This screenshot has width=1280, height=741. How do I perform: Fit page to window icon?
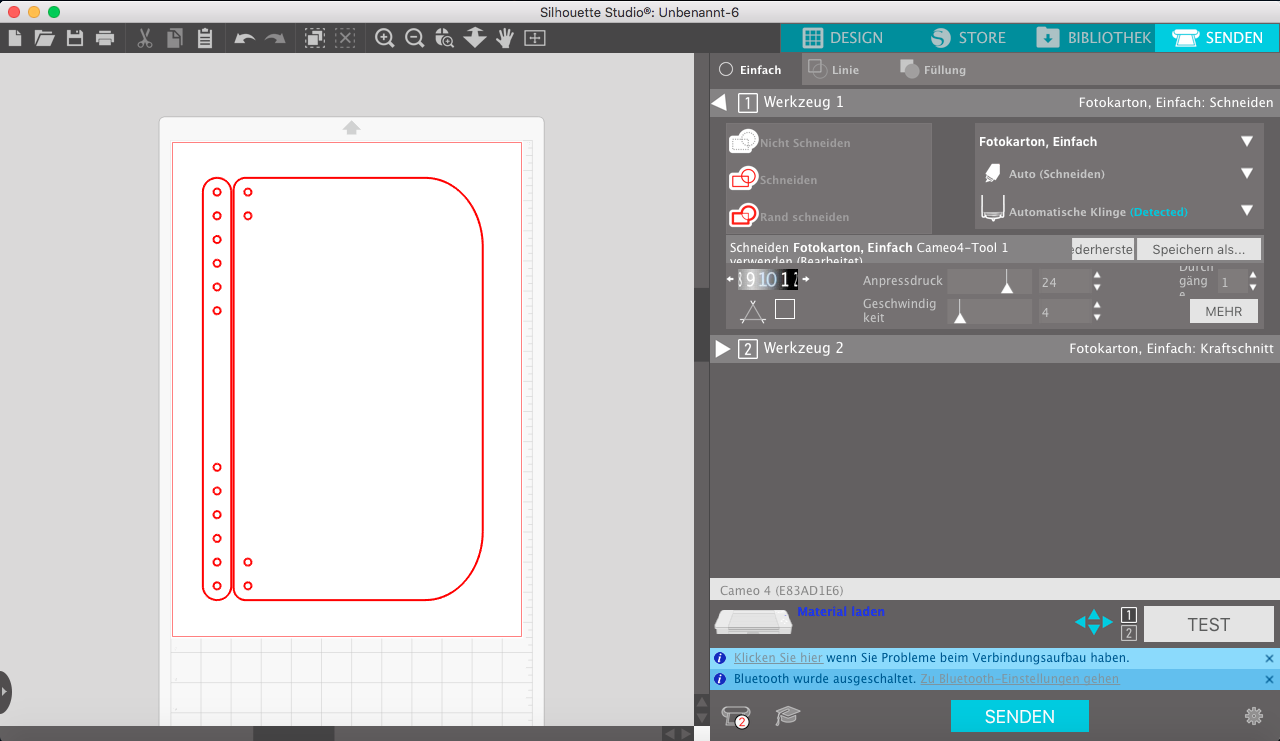pyautogui.click(x=535, y=39)
